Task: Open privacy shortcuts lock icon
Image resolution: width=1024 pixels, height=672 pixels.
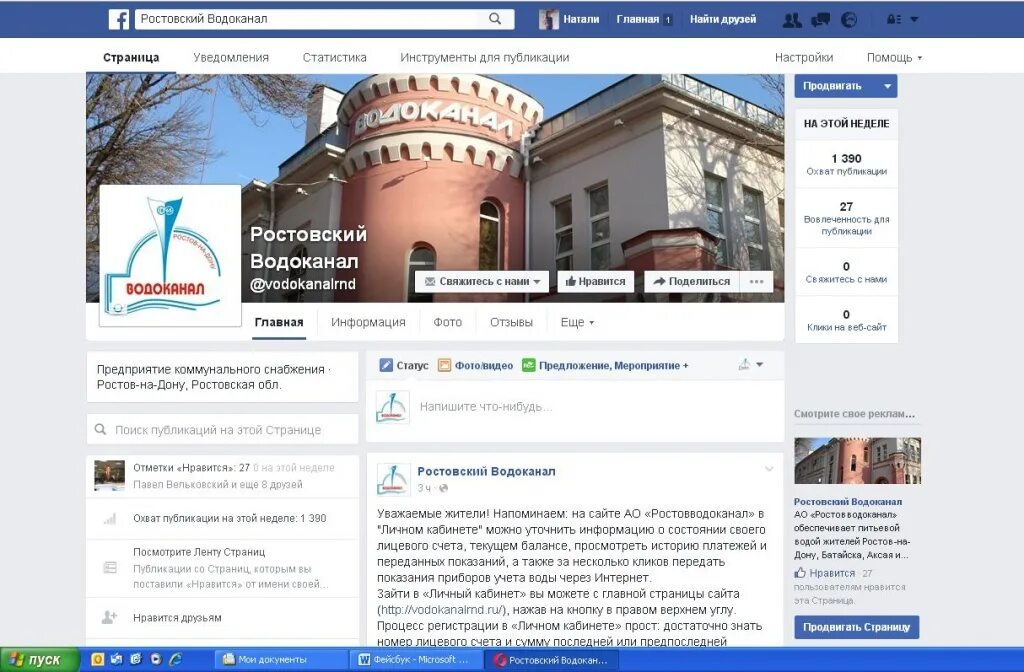Action: pyautogui.click(x=894, y=20)
